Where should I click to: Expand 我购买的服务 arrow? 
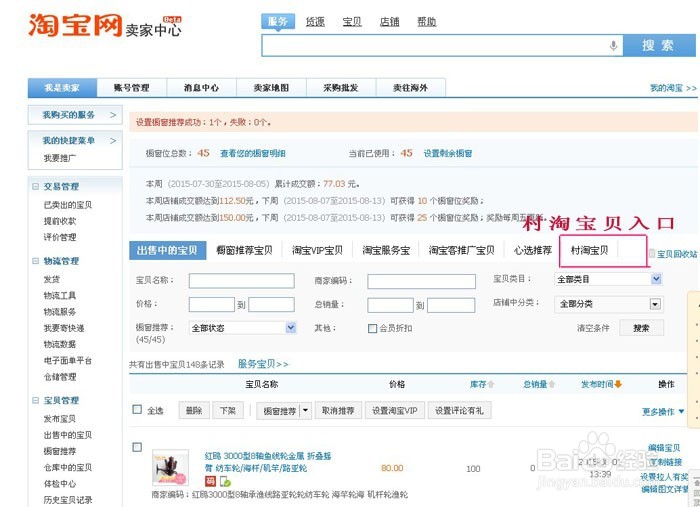[113, 115]
